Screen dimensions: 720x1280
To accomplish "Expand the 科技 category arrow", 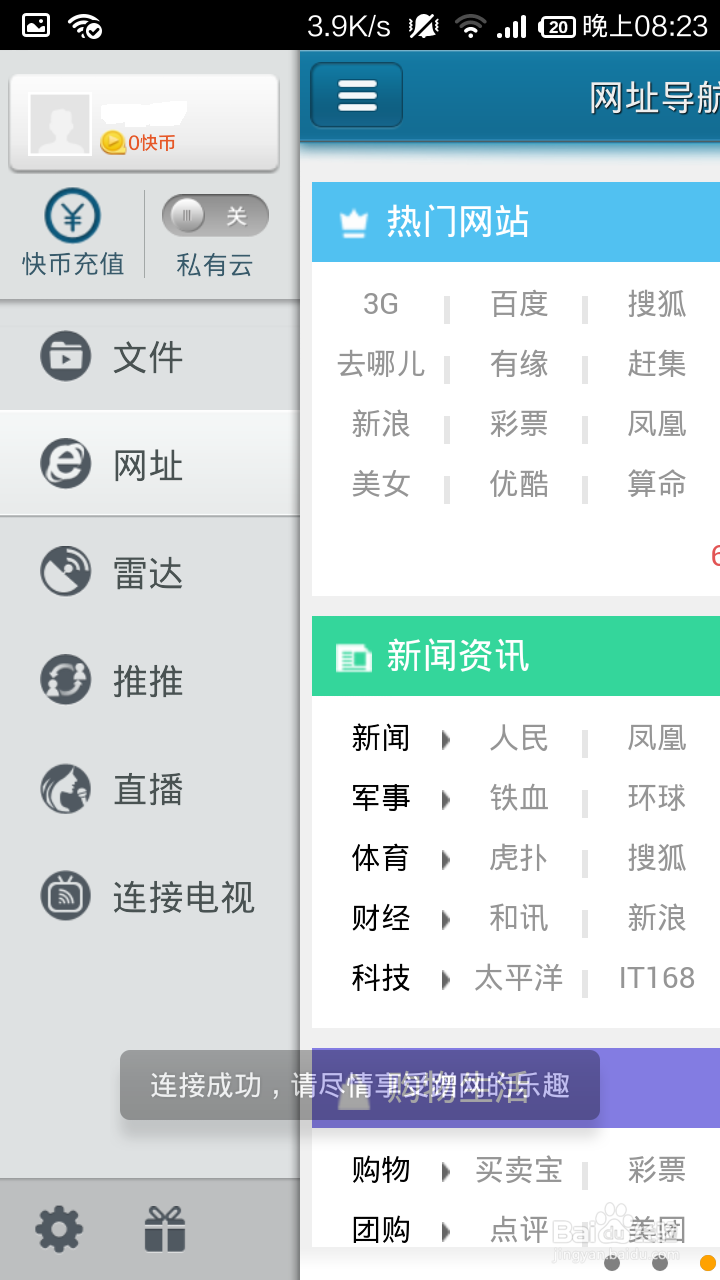I will coord(446,979).
